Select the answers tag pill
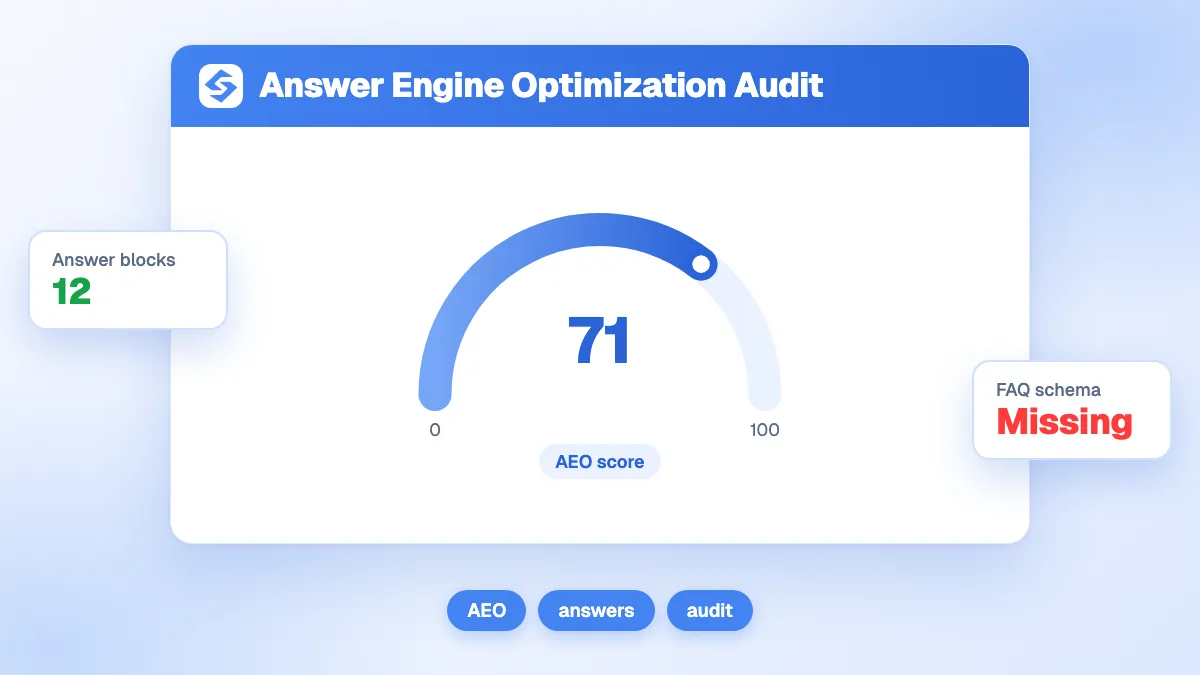This screenshot has height=675, width=1200. (596, 610)
